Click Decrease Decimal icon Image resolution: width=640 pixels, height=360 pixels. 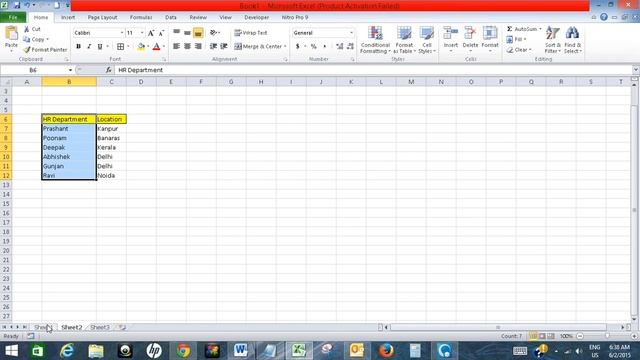pos(350,47)
